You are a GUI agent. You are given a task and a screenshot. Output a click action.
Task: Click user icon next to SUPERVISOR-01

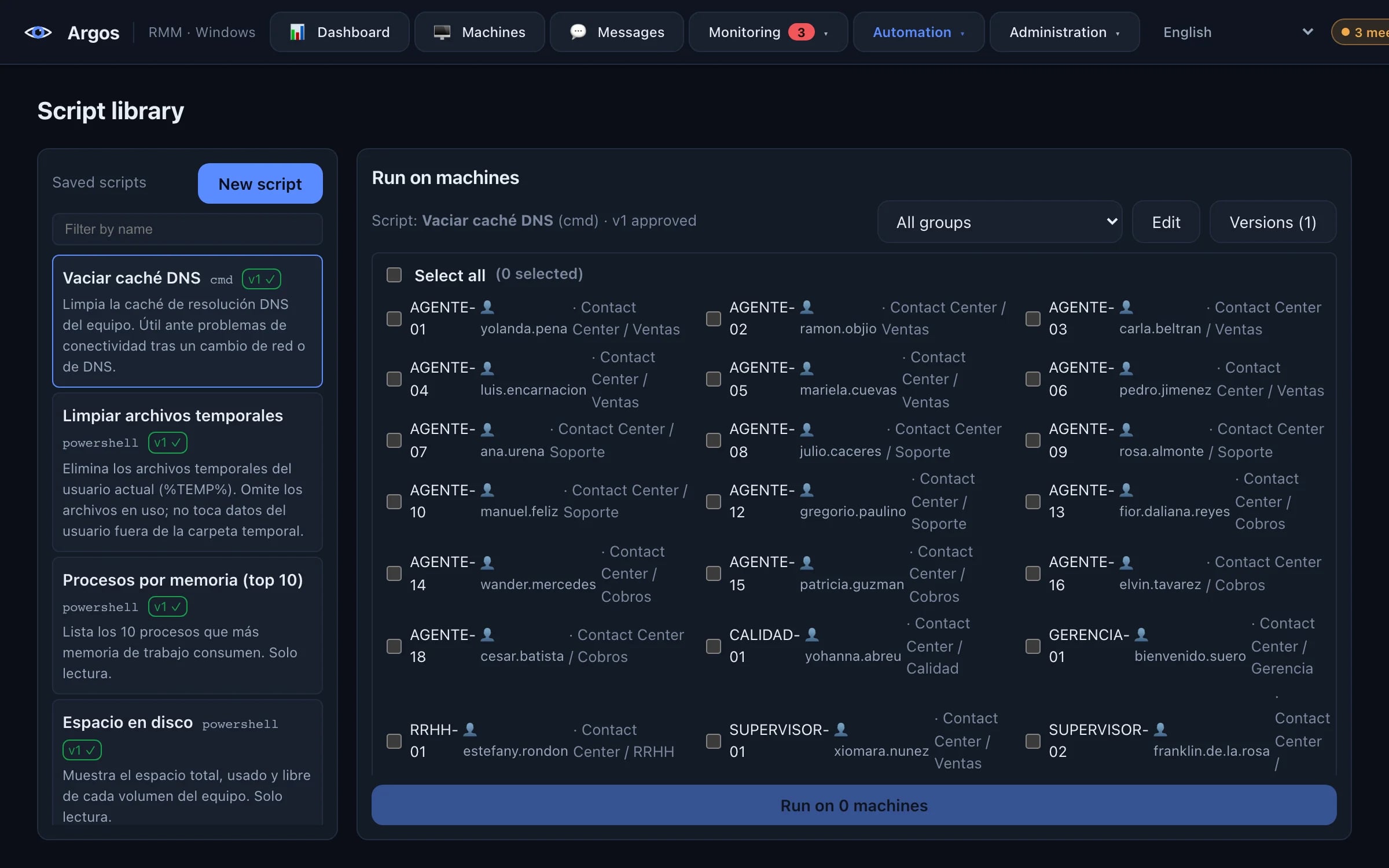click(x=841, y=729)
